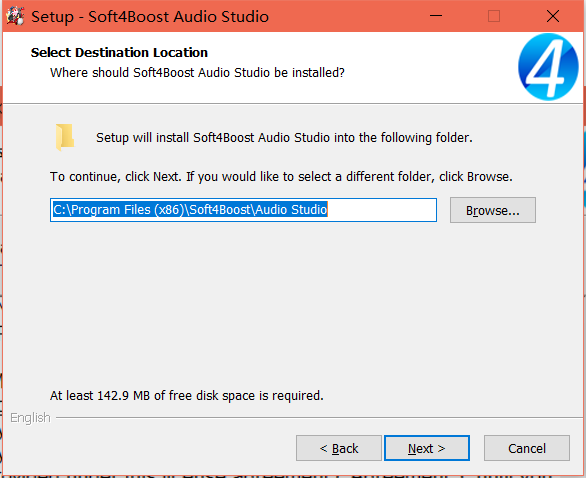Minimize the Setup window
This screenshot has height=478, width=586.
[436, 16]
